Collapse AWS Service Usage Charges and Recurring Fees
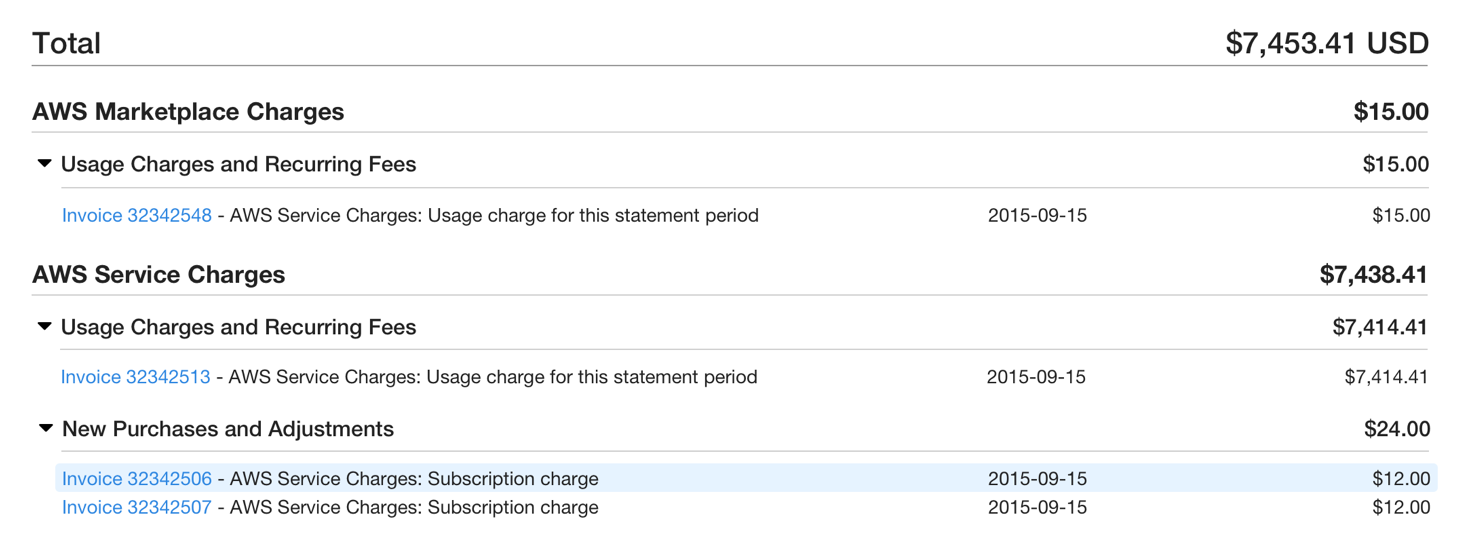 coord(44,327)
